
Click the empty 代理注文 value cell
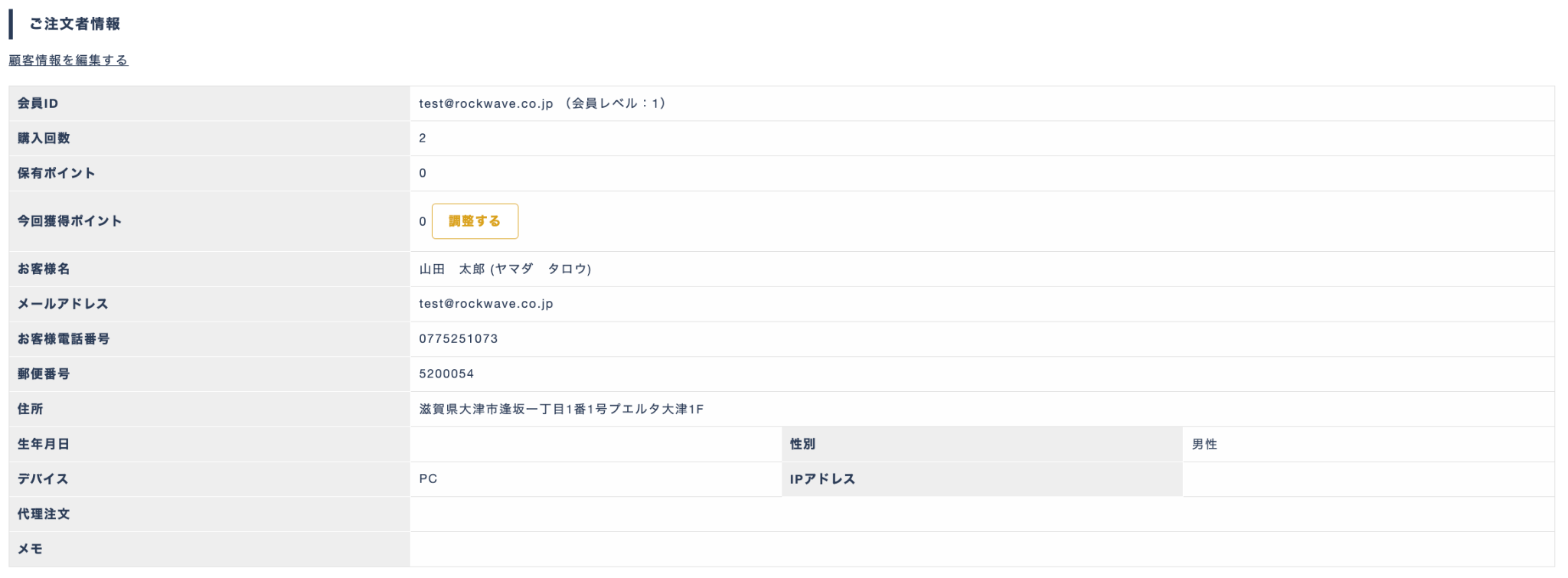[x=982, y=514]
